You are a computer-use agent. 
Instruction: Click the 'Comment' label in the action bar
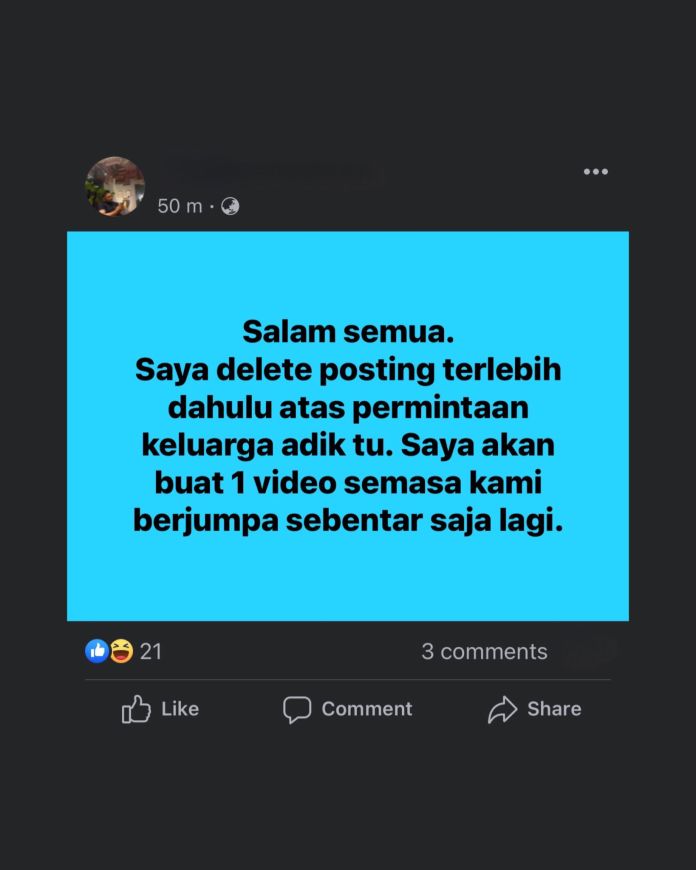coord(367,709)
